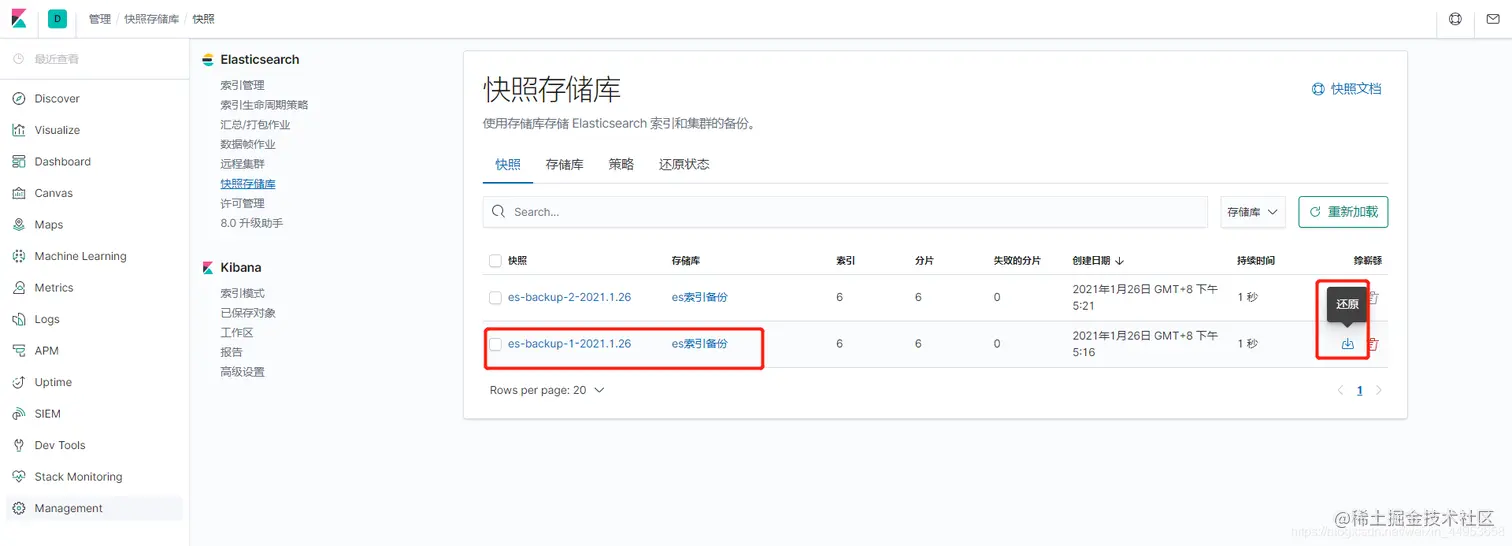Viewport: 1512px width, 546px height.
Task: Open the Rows per page: 20 selector
Action: point(547,390)
